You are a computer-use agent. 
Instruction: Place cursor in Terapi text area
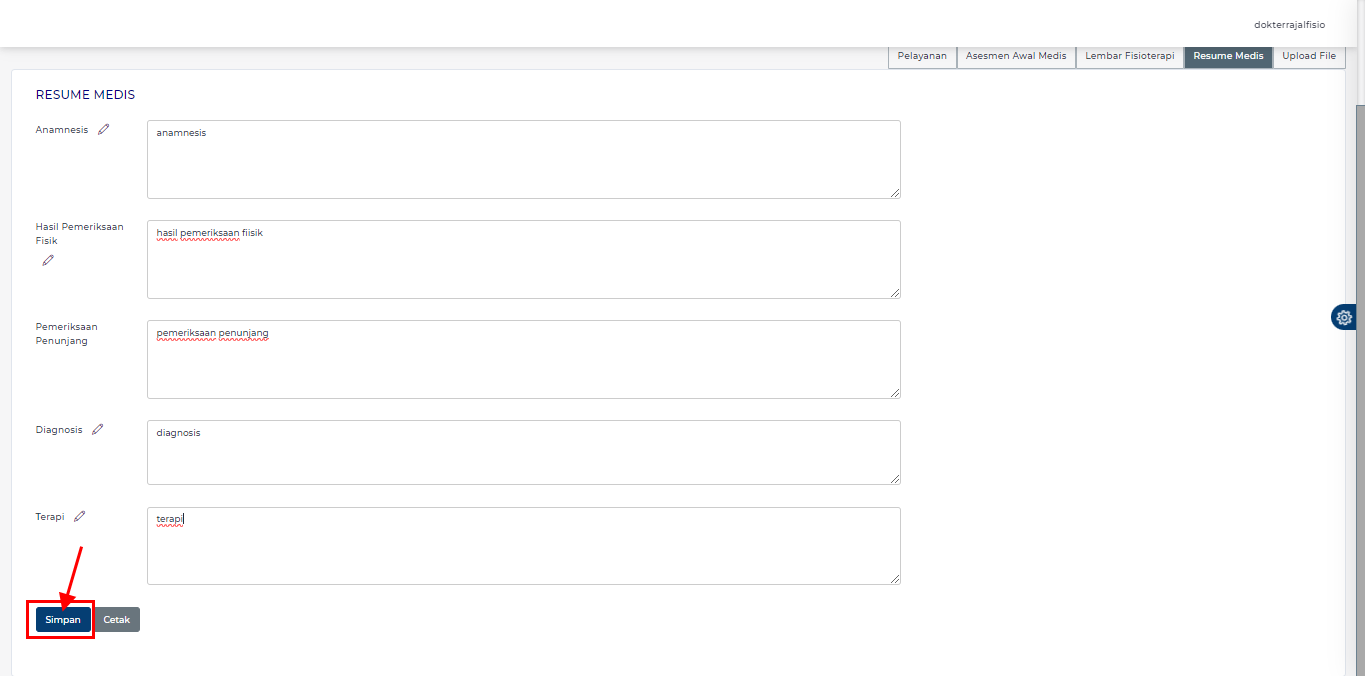click(x=523, y=546)
